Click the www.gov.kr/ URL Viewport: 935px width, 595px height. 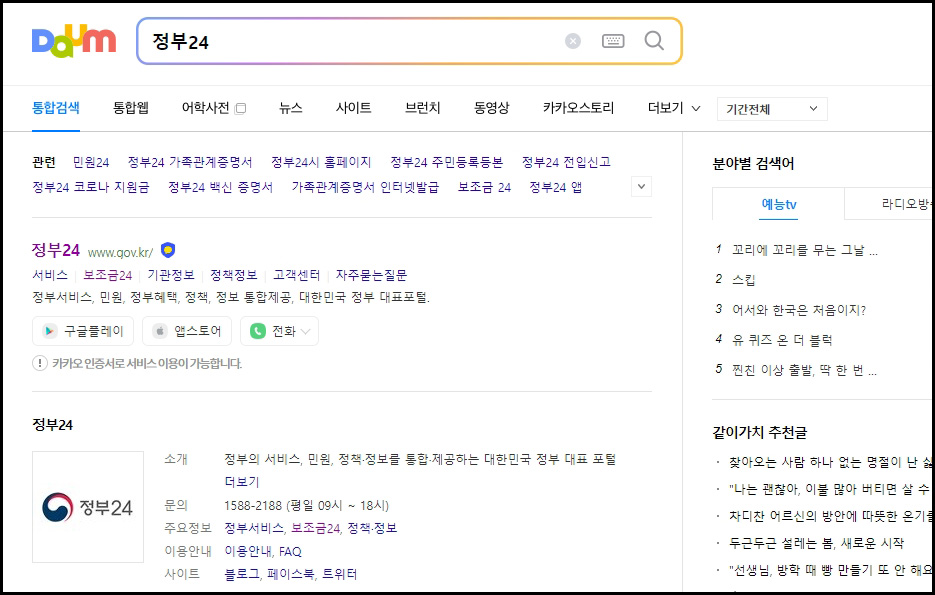120,252
